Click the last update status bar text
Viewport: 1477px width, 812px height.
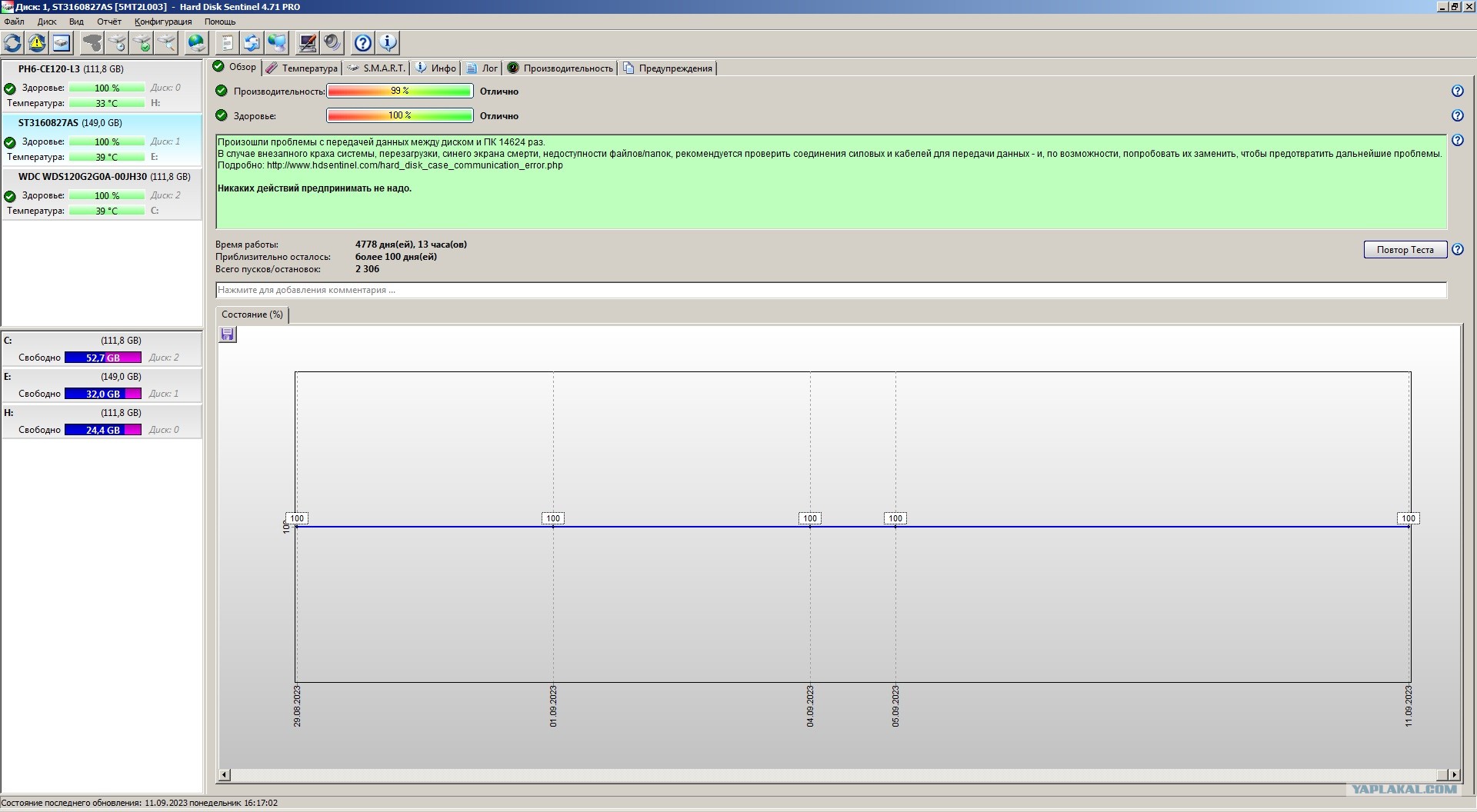(x=139, y=803)
